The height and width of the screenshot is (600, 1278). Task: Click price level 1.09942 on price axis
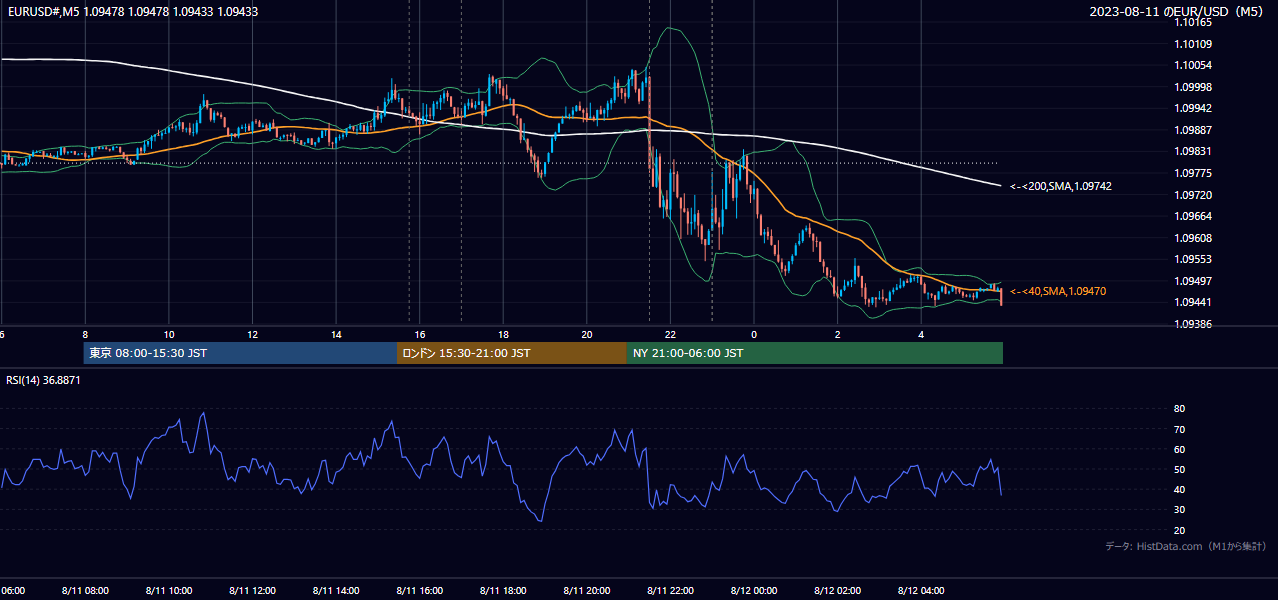point(1193,108)
